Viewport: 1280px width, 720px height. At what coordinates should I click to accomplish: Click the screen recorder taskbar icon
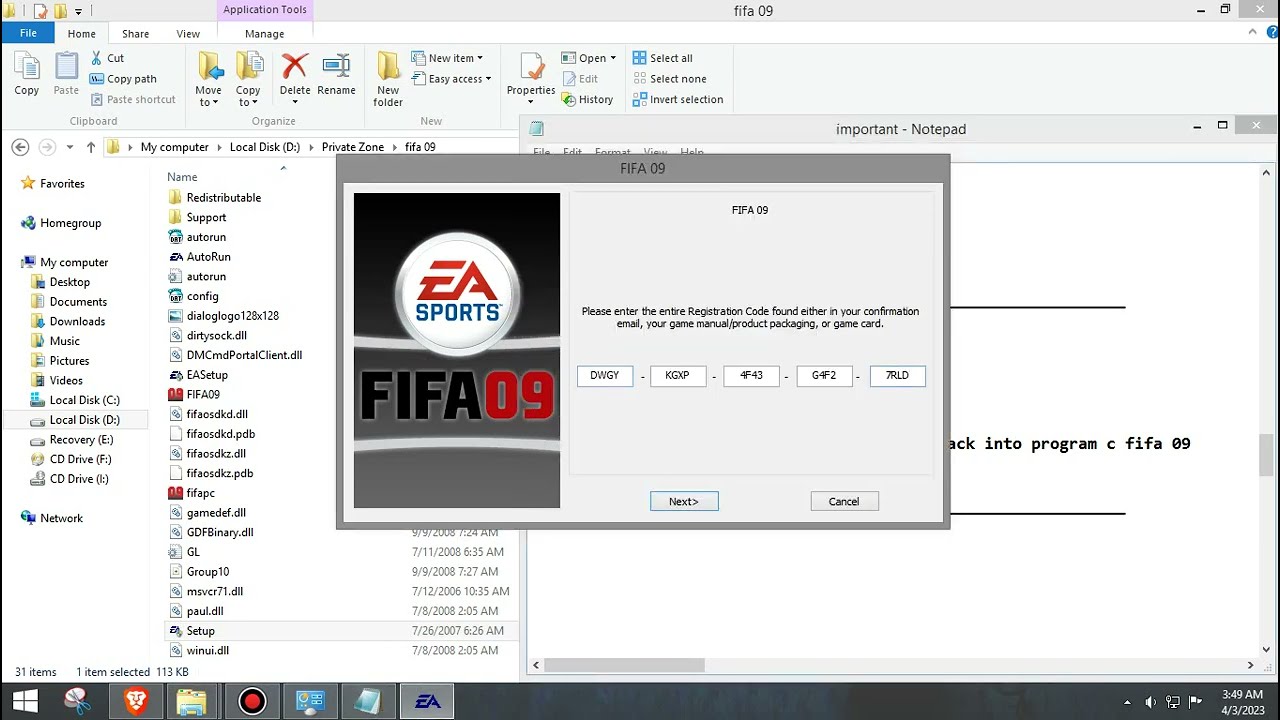click(252, 701)
